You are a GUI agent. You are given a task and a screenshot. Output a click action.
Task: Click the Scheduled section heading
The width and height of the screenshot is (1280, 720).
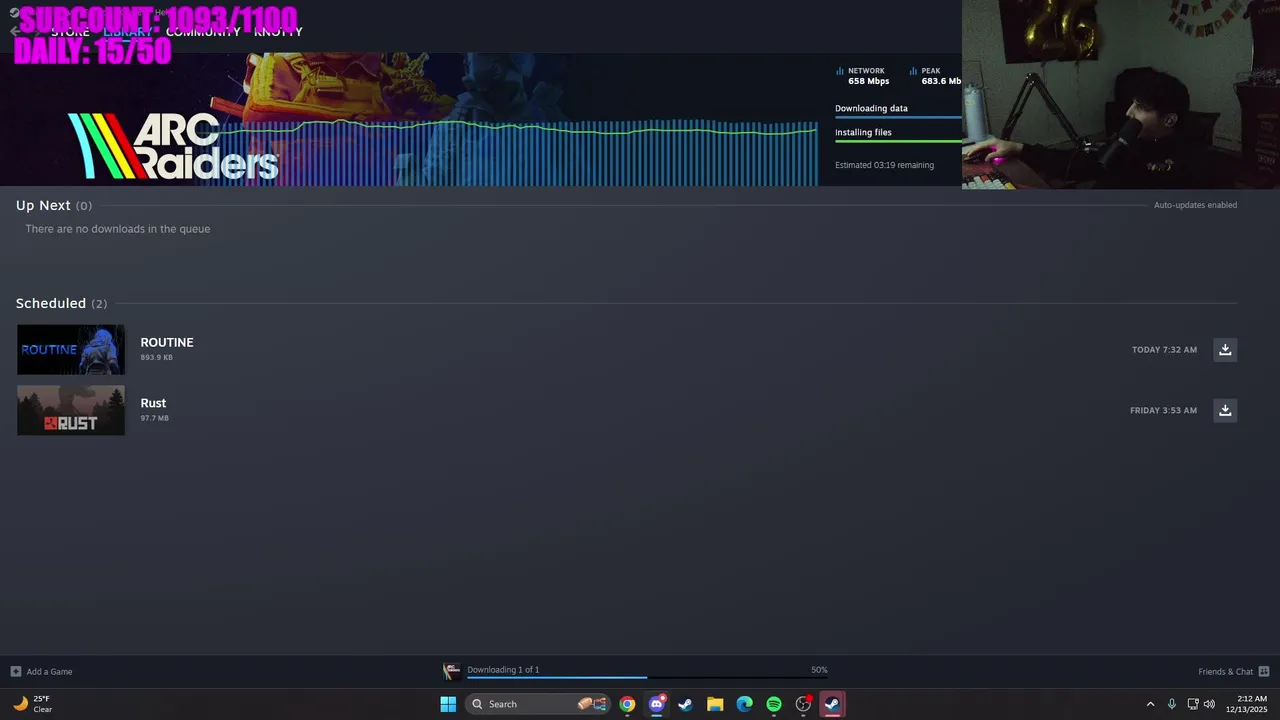pos(61,303)
